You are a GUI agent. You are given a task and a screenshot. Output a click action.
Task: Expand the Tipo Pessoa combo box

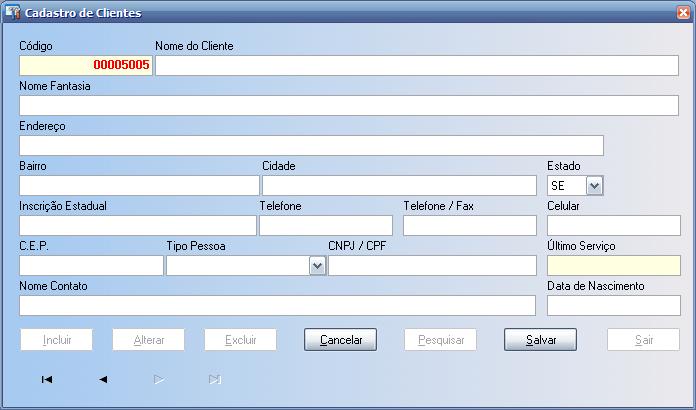tap(317, 266)
